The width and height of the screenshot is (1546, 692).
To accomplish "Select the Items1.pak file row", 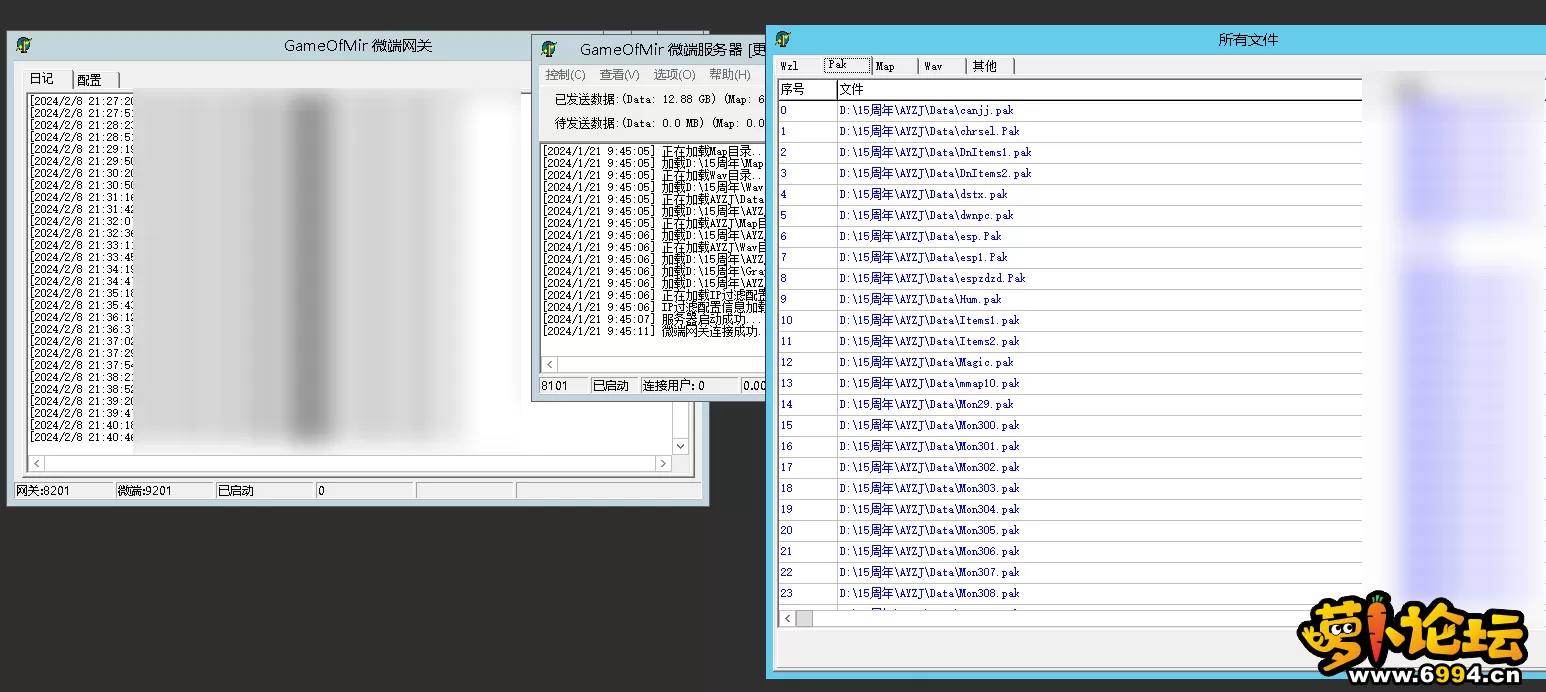I will pos(1069,320).
